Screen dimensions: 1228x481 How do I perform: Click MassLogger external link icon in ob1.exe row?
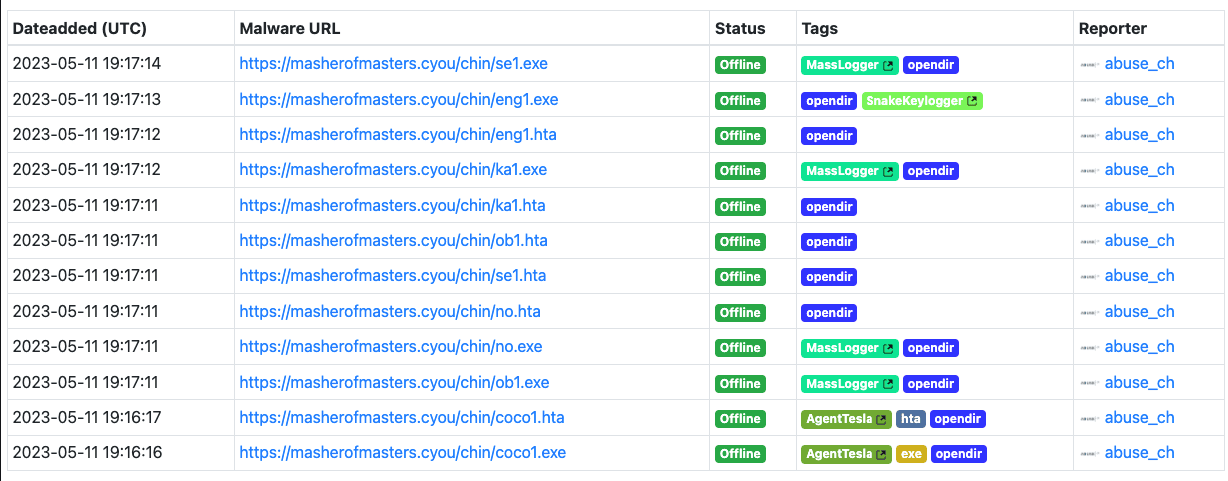[888, 384]
